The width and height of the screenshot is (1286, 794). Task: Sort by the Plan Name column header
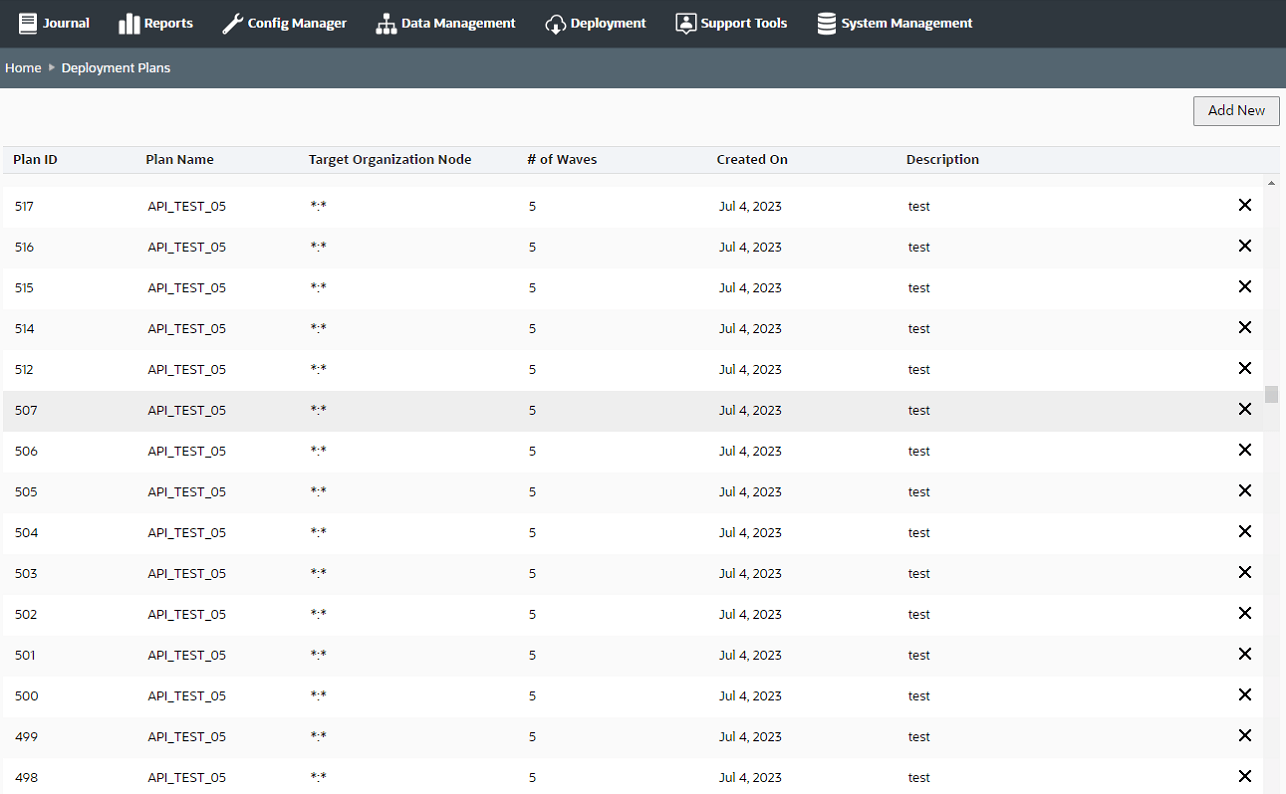[x=180, y=160]
